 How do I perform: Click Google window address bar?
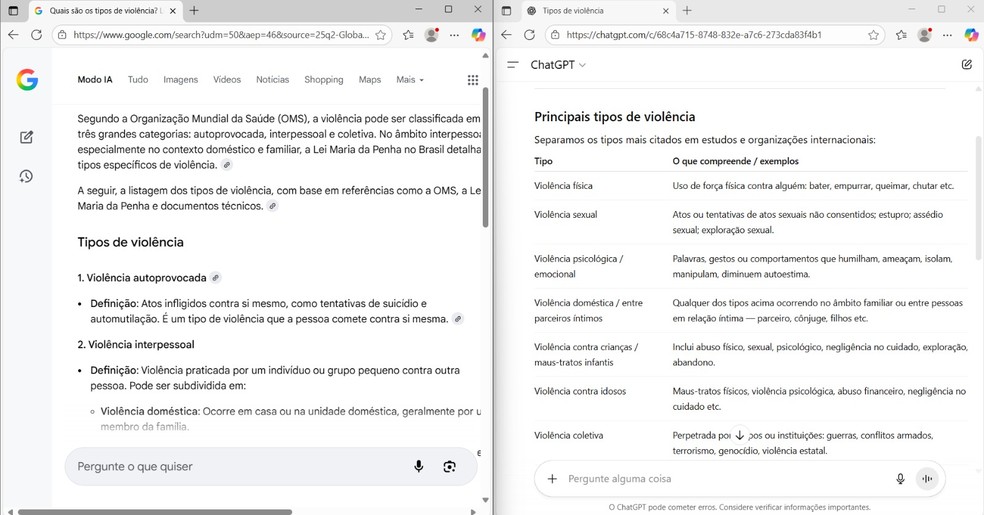pyautogui.click(x=221, y=35)
